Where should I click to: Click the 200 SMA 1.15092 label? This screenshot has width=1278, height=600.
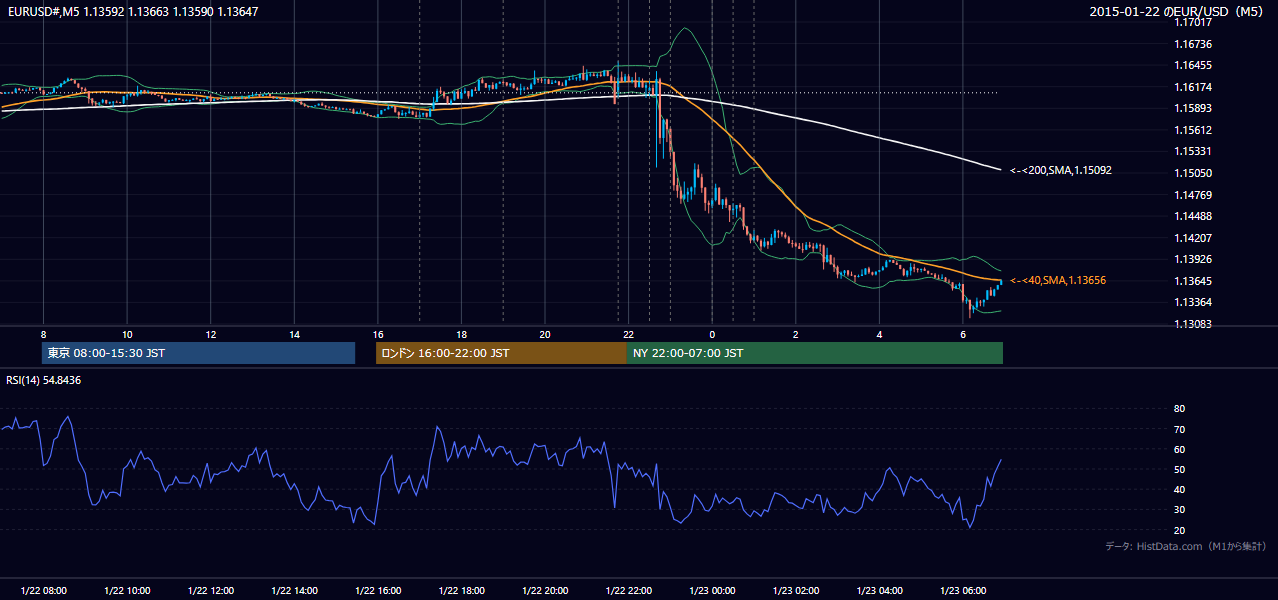coord(1061,171)
